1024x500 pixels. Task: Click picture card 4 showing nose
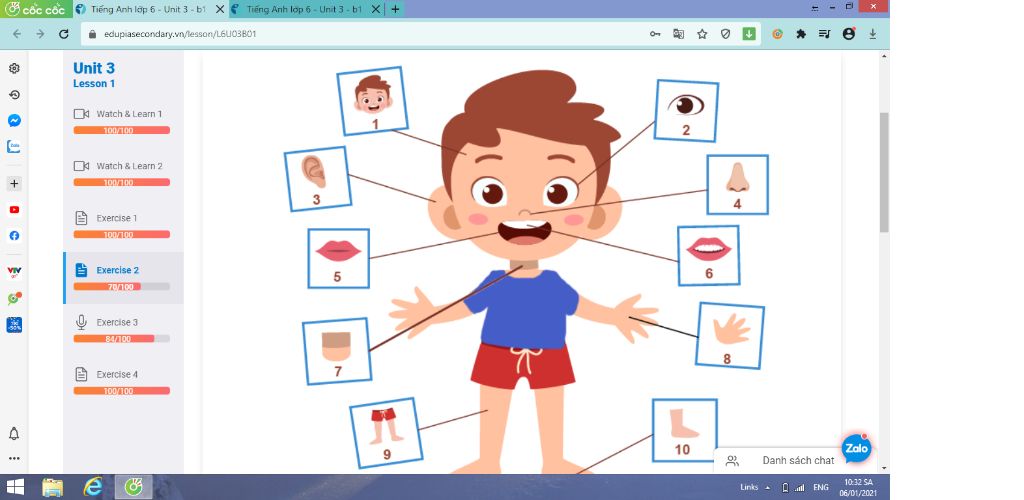737,185
